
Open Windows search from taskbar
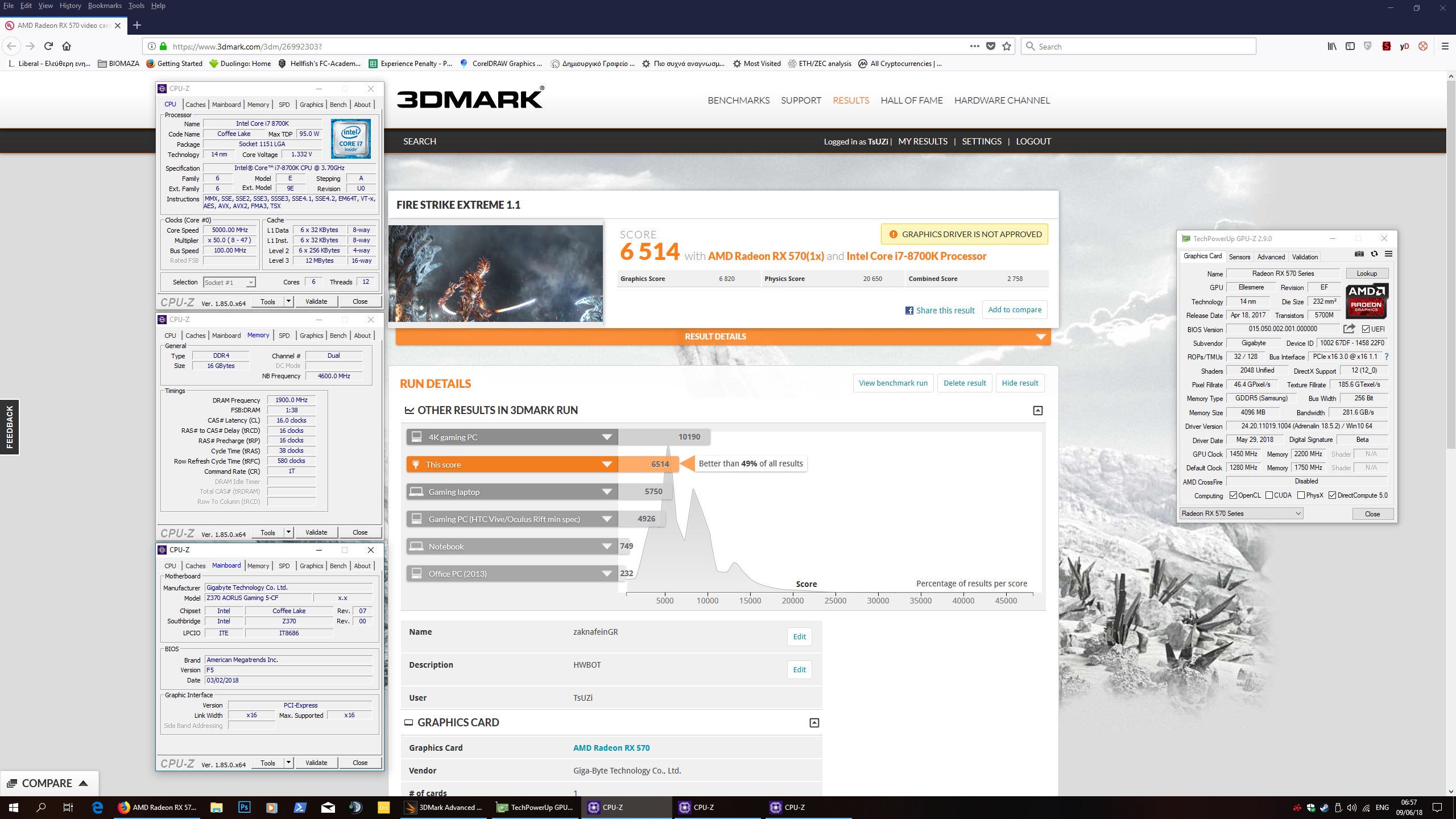(x=41, y=807)
